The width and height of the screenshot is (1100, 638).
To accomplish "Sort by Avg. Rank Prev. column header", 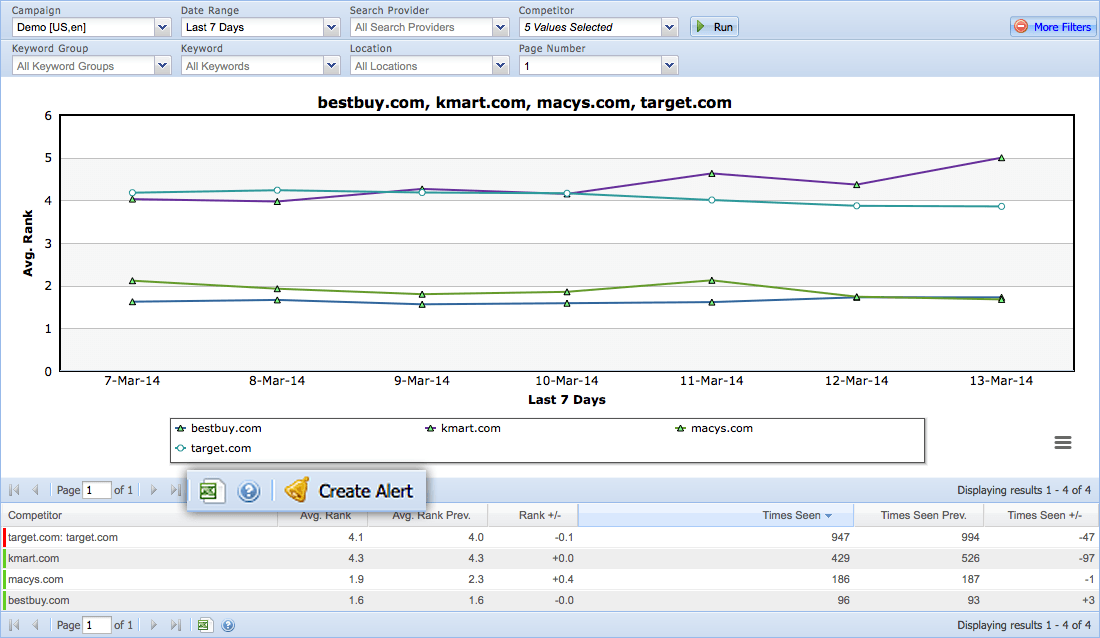I will (428, 515).
